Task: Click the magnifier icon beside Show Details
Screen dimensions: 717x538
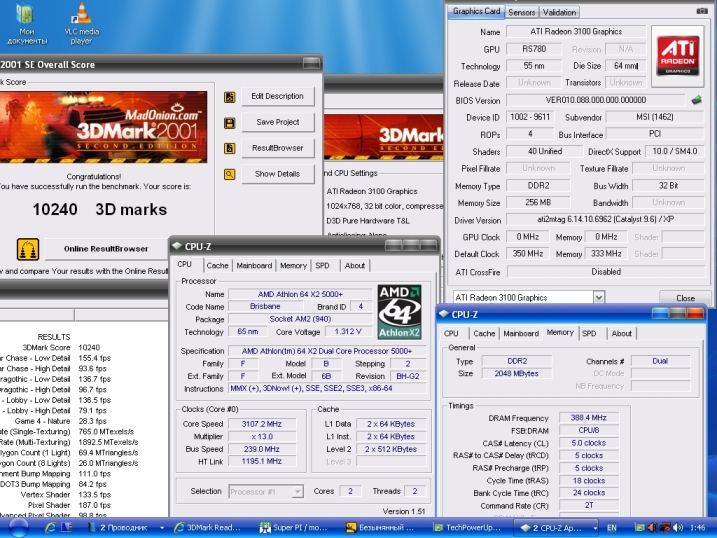Action: [230, 174]
